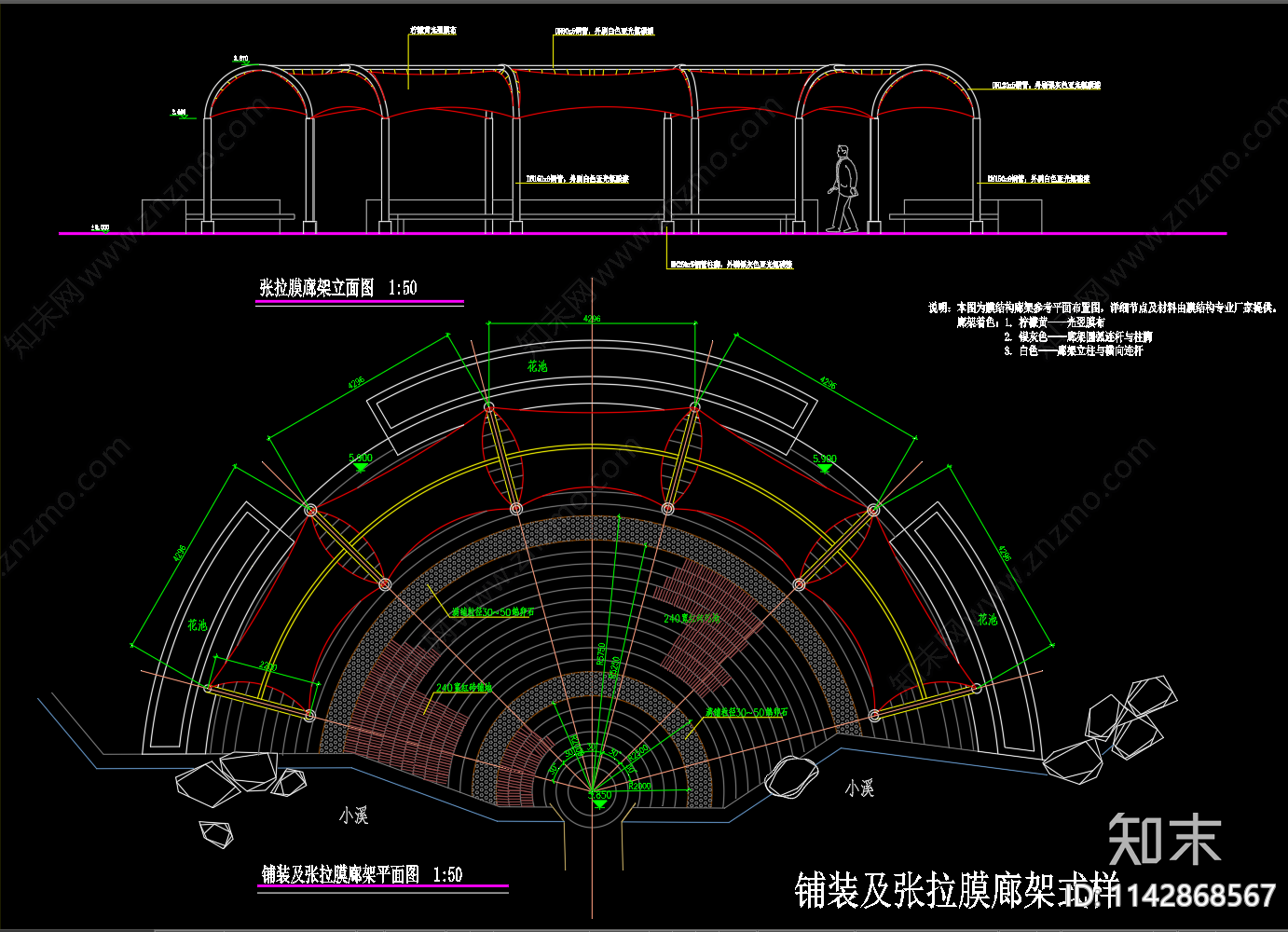Select the note beginning "2. 银灰色"
Screen dimensions: 1288x932
pyautogui.click(x=1077, y=336)
